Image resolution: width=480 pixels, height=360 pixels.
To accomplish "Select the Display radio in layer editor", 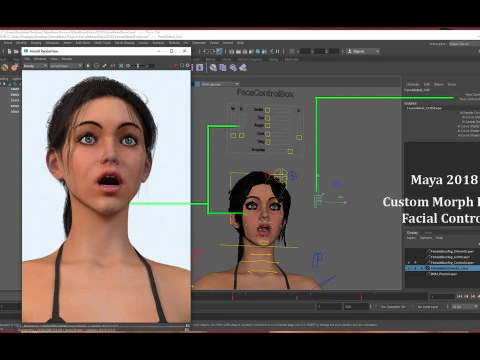I will (x=412, y=232).
